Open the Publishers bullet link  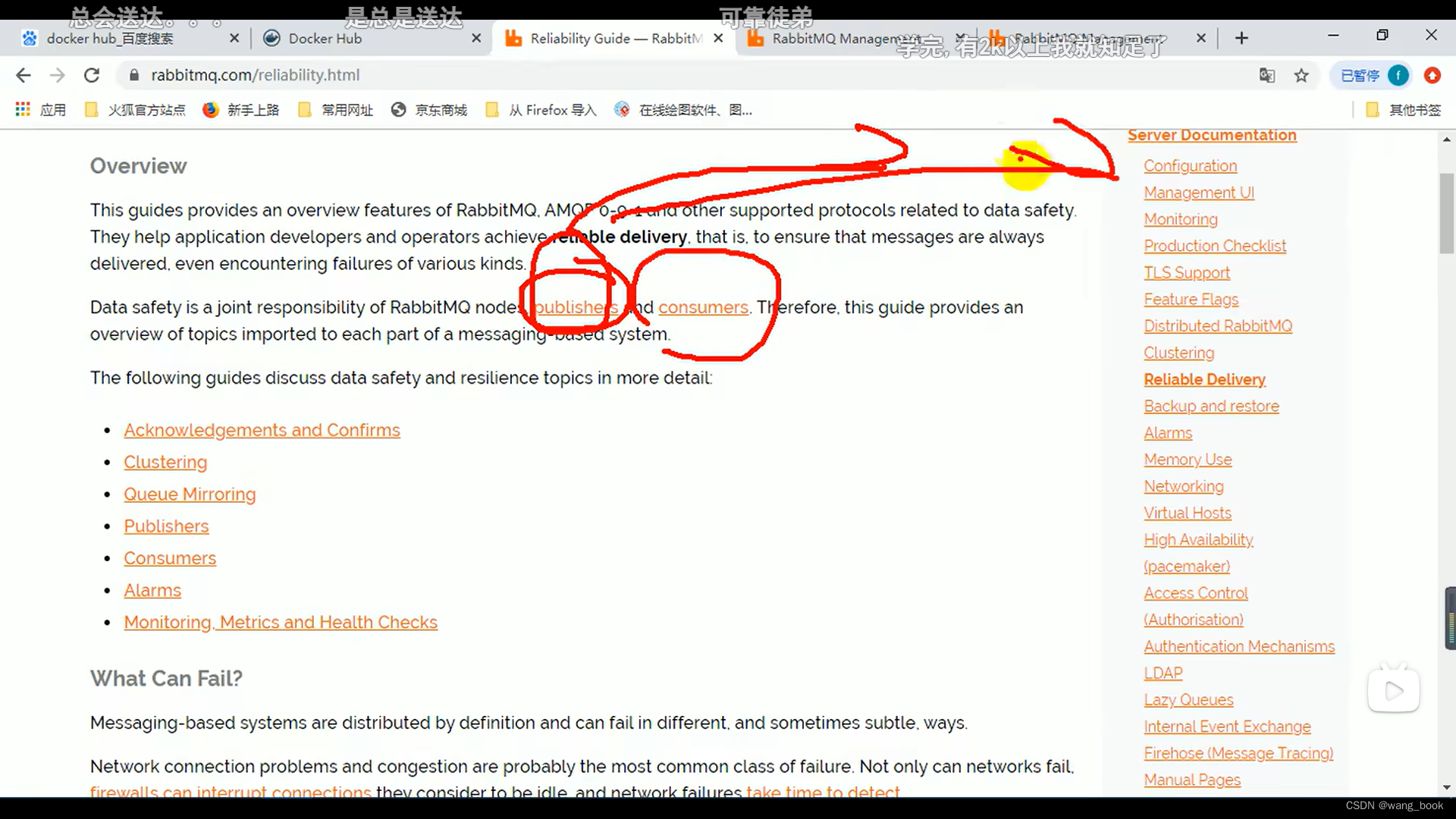pyautogui.click(x=166, y=526)
